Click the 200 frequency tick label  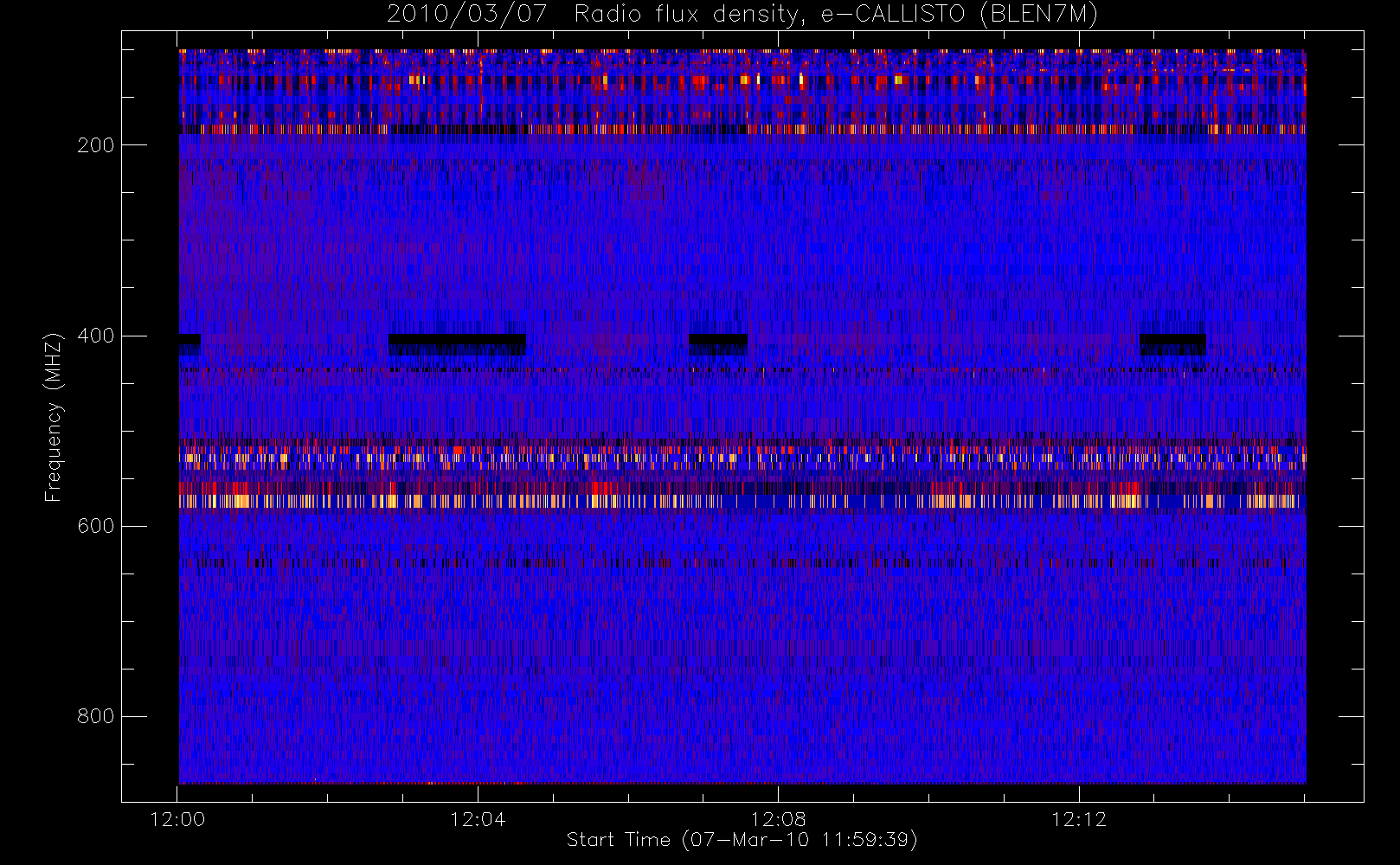96,145
